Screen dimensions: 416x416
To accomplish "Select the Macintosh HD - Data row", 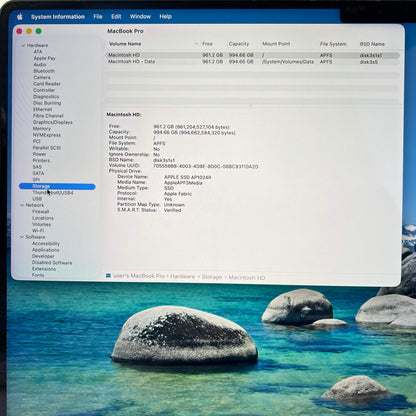I will tap(253, 62).
